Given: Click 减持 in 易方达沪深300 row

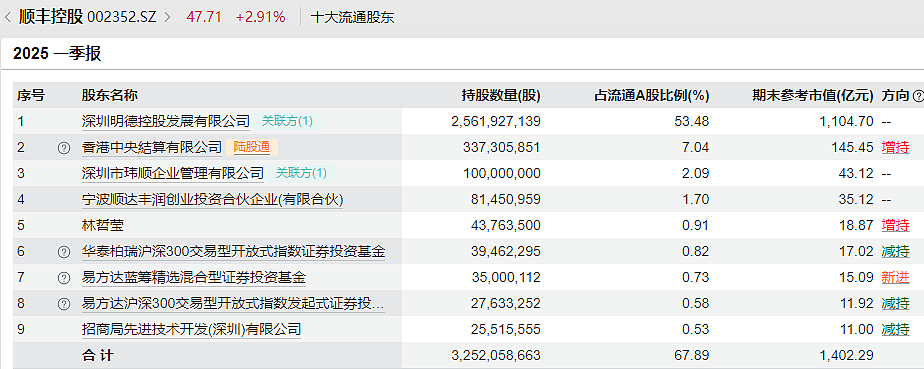Looking at the screenshot, I should (x=895, y=304).
